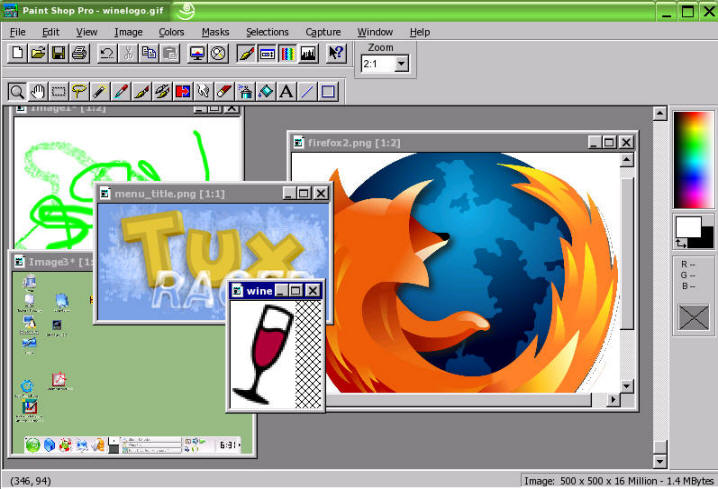
Task: Select the Dropper tool
Action: (120, 92)
